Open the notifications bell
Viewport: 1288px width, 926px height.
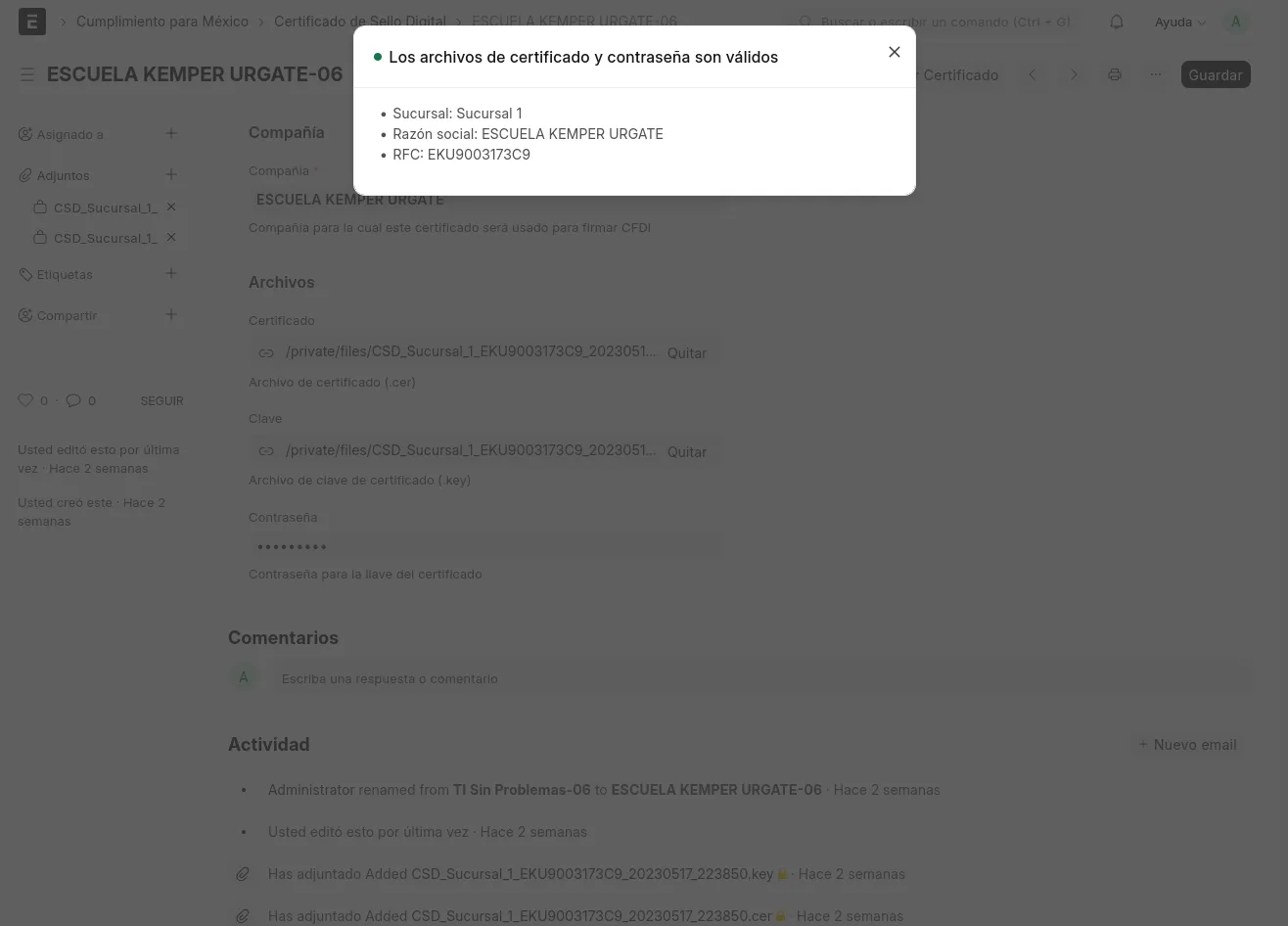pos(1117,22)
